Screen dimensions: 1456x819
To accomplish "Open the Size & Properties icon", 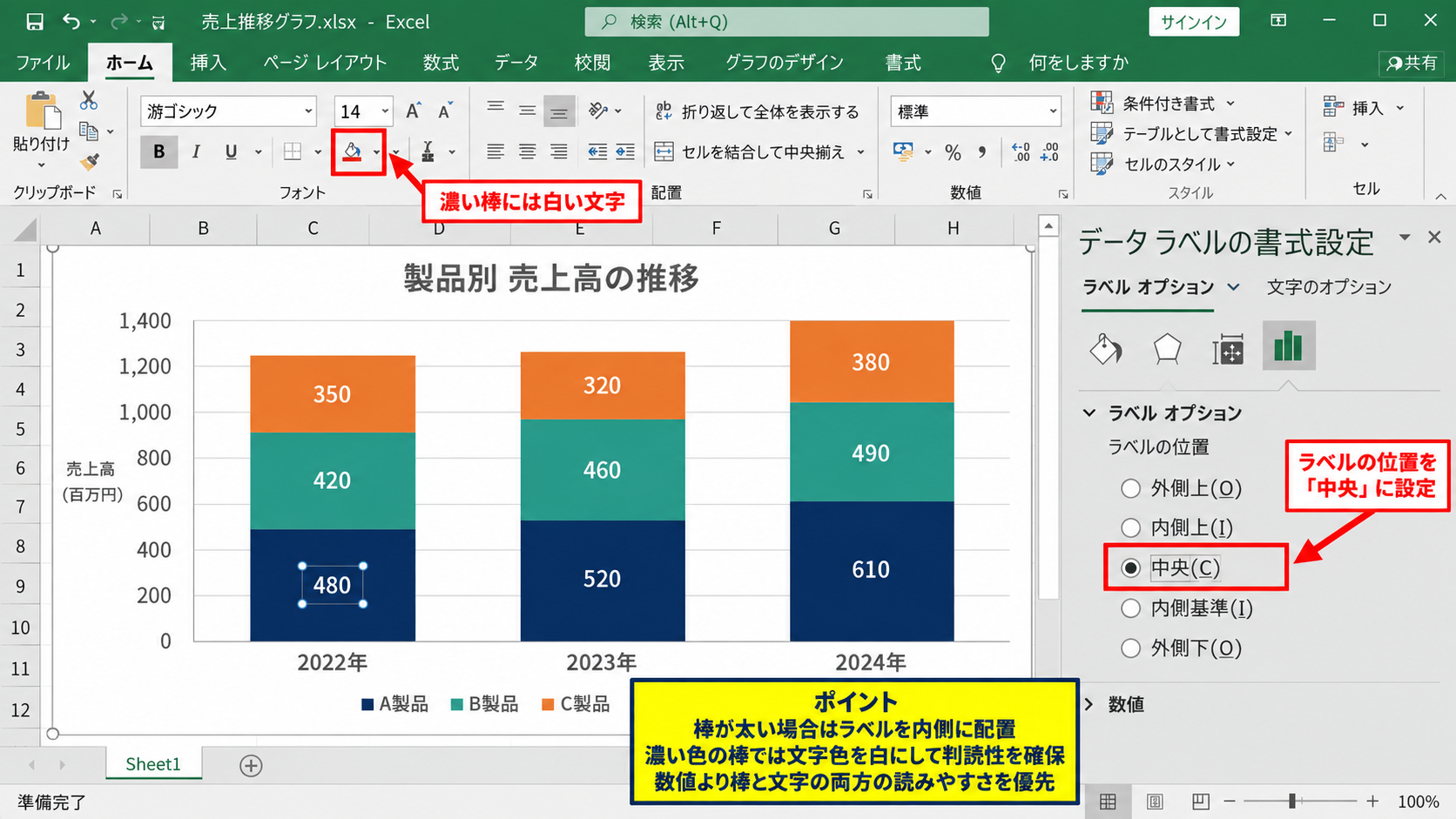I will pyautogui.click(x=1228, y=349).
